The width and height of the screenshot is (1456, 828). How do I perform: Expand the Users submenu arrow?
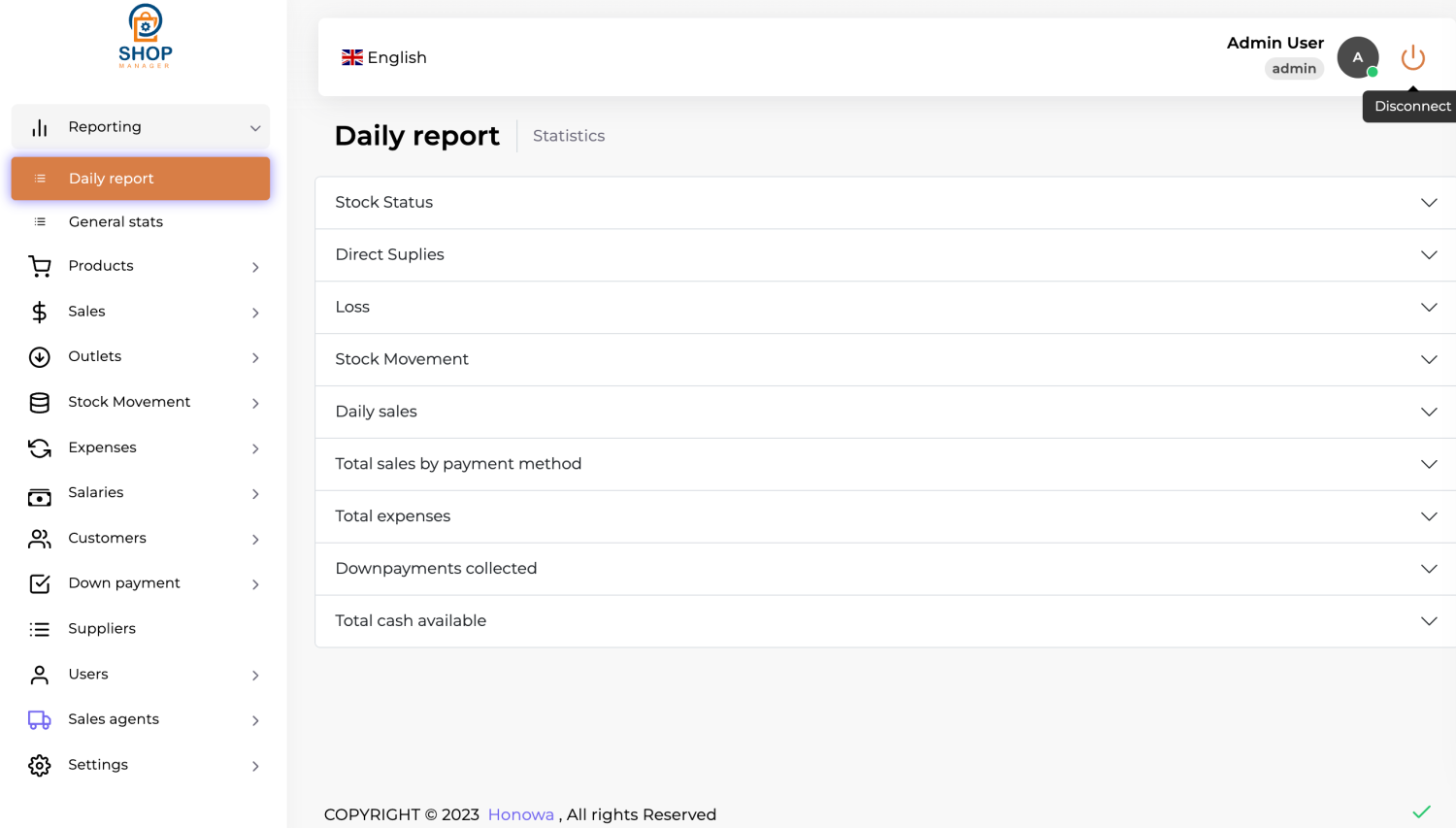pyautogui.click(x=255, y=676)
